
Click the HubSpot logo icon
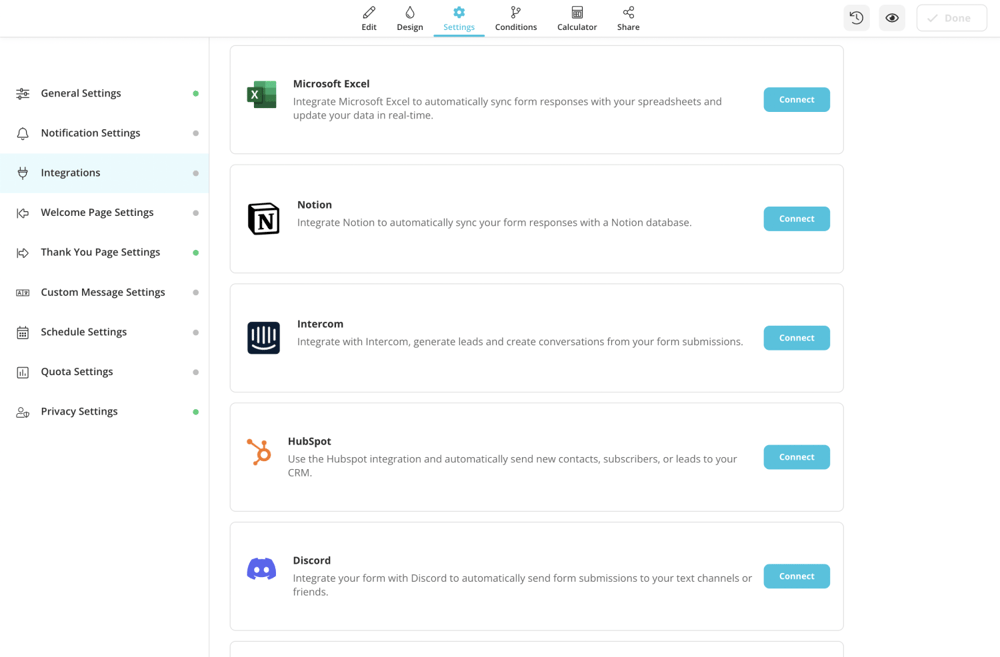[259, 452]
